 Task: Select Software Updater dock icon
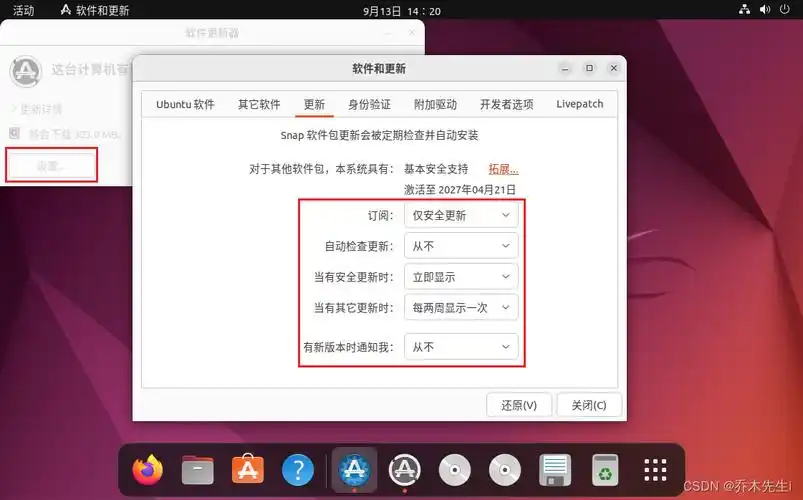[x=404, y=469]
